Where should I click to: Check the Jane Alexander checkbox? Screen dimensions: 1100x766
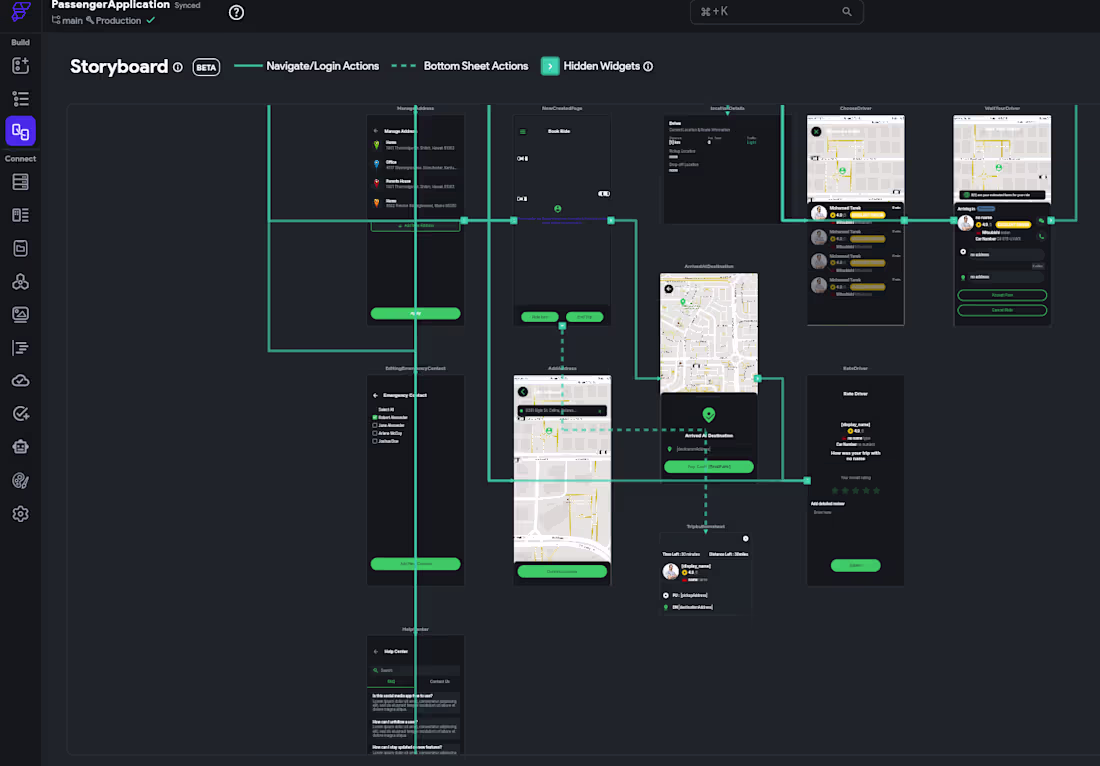click(375, 425)
